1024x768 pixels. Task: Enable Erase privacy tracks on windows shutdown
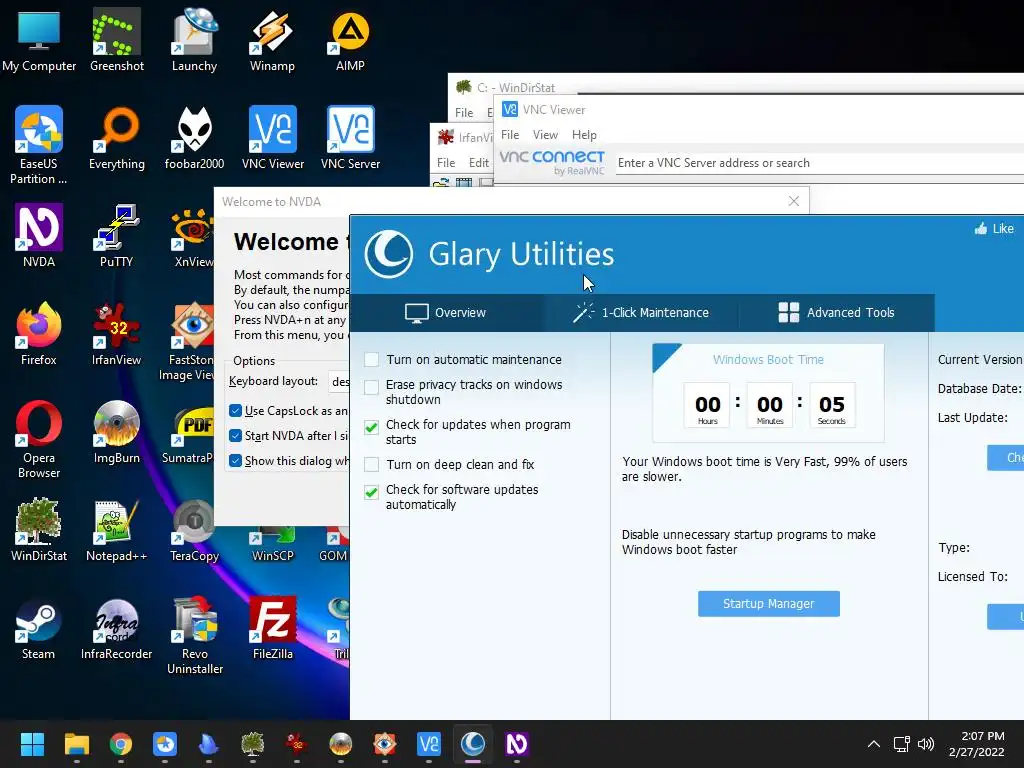pos(372,387)
